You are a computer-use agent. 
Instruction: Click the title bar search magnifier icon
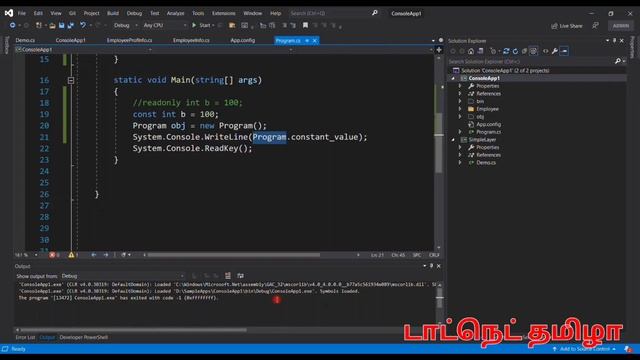(375, 13)
